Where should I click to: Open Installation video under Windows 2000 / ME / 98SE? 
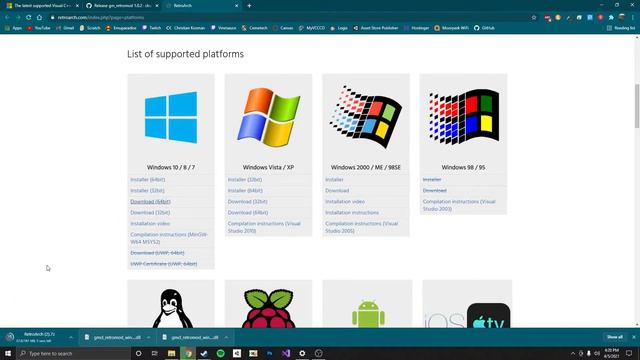click(x=345, y=202)
